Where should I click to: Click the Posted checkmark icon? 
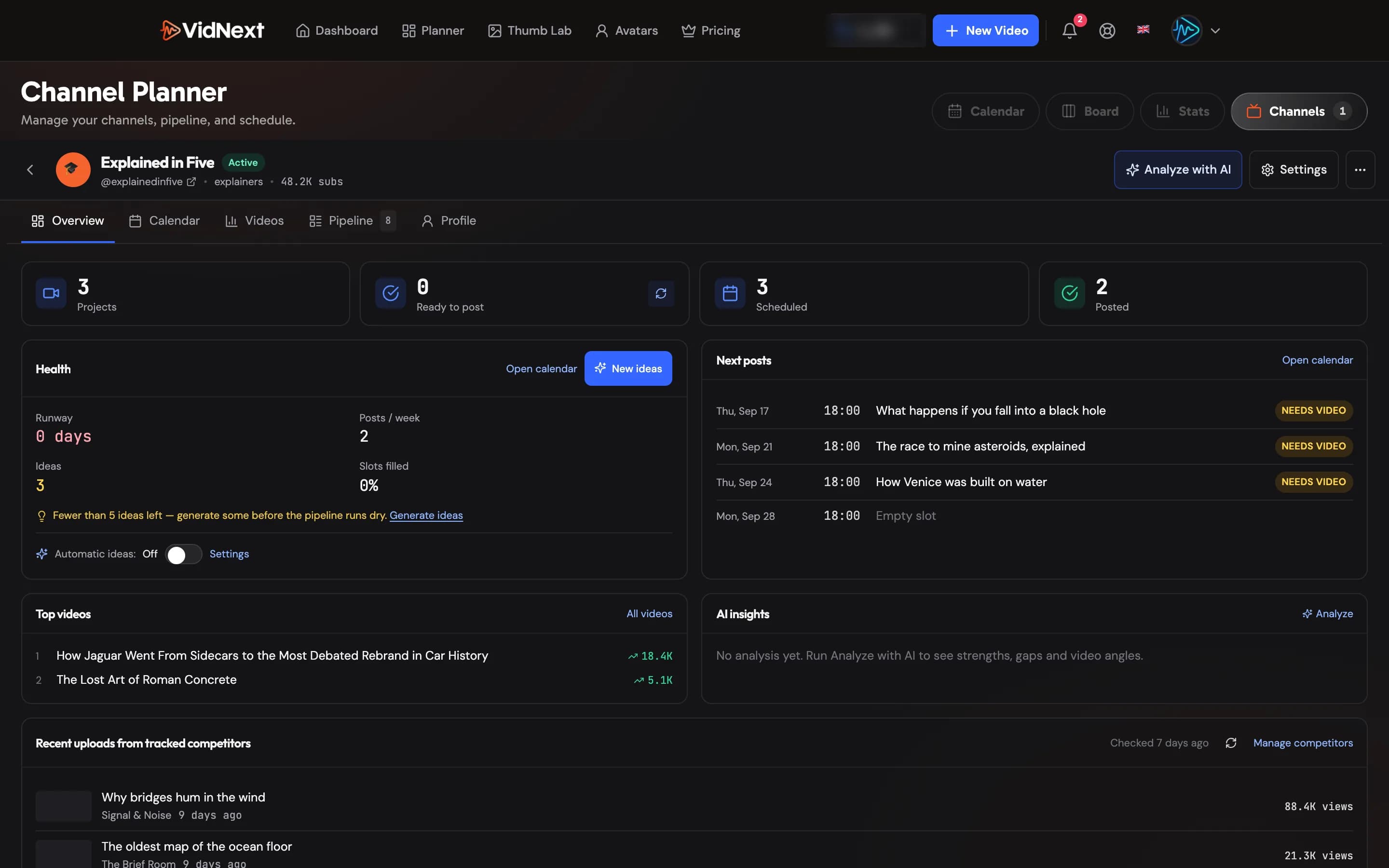(x=1069, y=293)
